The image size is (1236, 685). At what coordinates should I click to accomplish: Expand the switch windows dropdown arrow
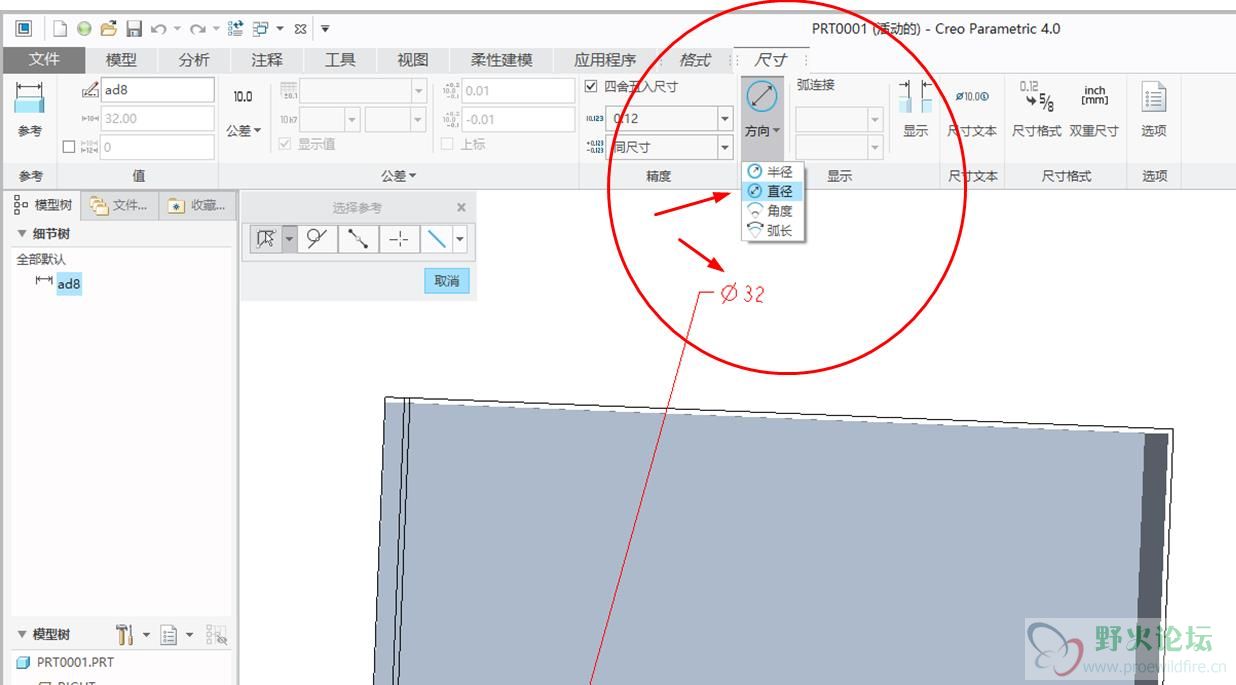280,29
